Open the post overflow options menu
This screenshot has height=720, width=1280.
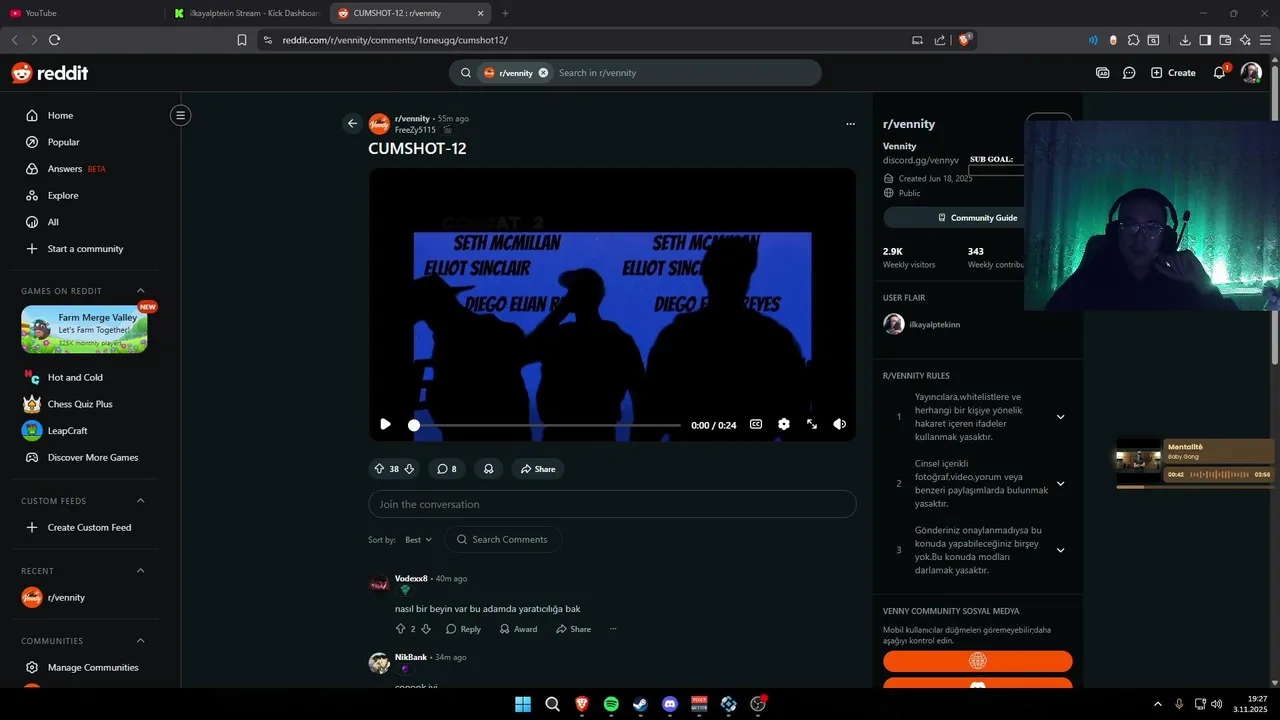point(850,124)
